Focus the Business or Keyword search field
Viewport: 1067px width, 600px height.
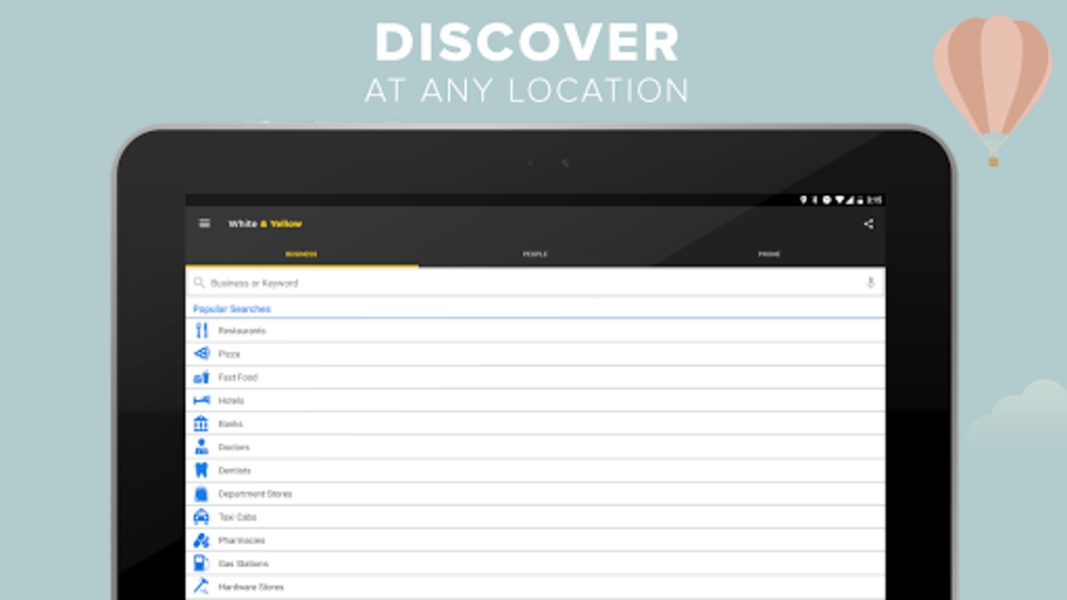535,283
